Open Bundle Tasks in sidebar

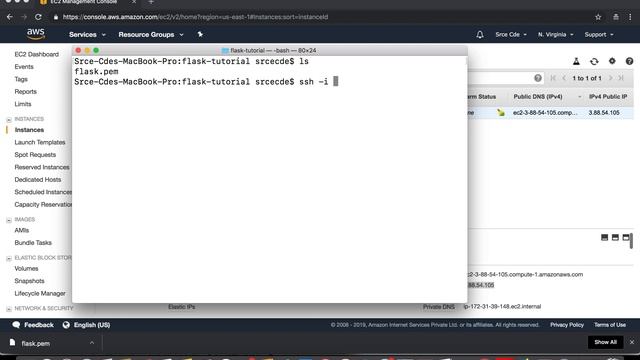[33, 242]
